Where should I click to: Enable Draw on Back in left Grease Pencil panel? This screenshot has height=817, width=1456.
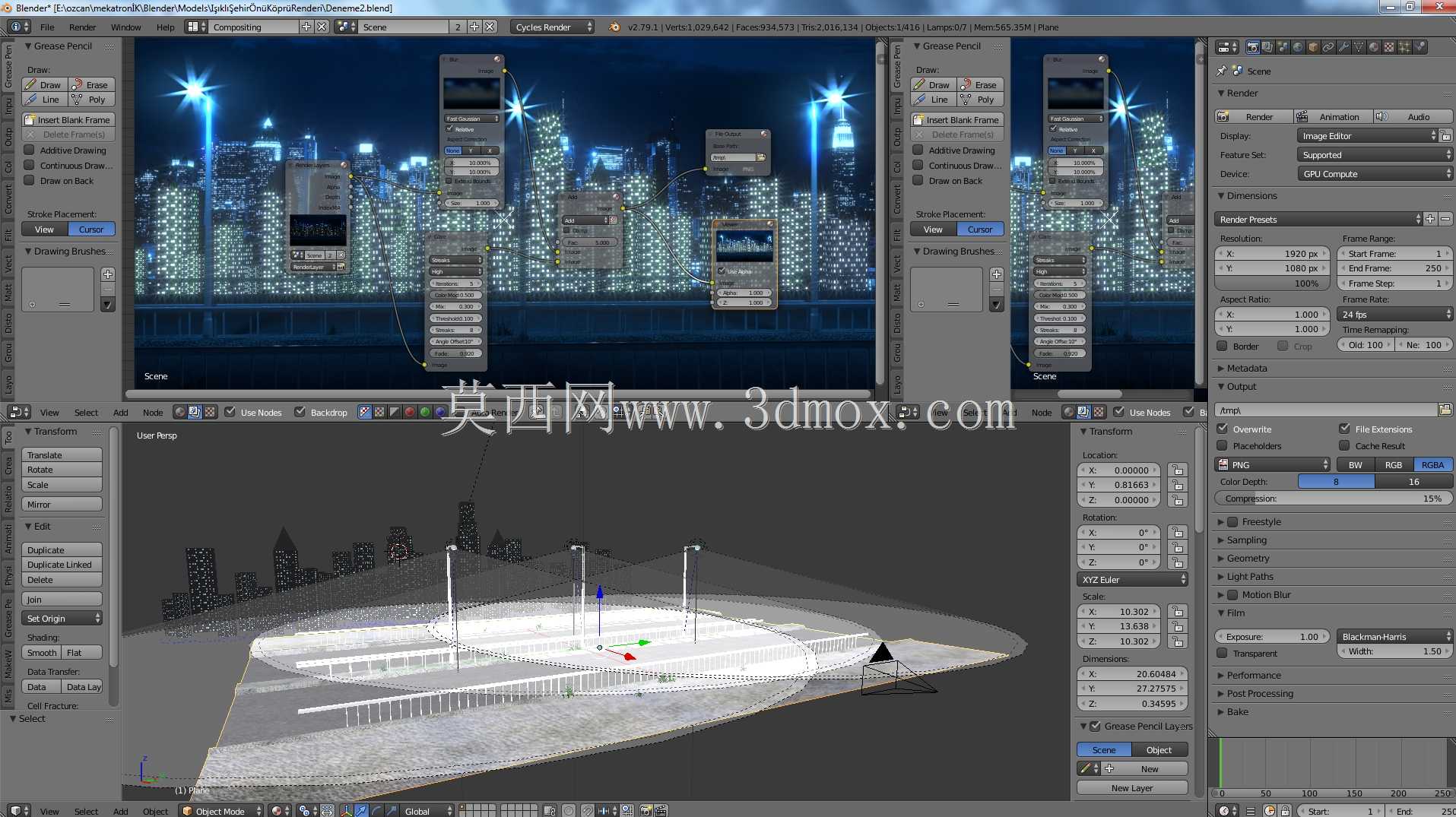[30, 181]
